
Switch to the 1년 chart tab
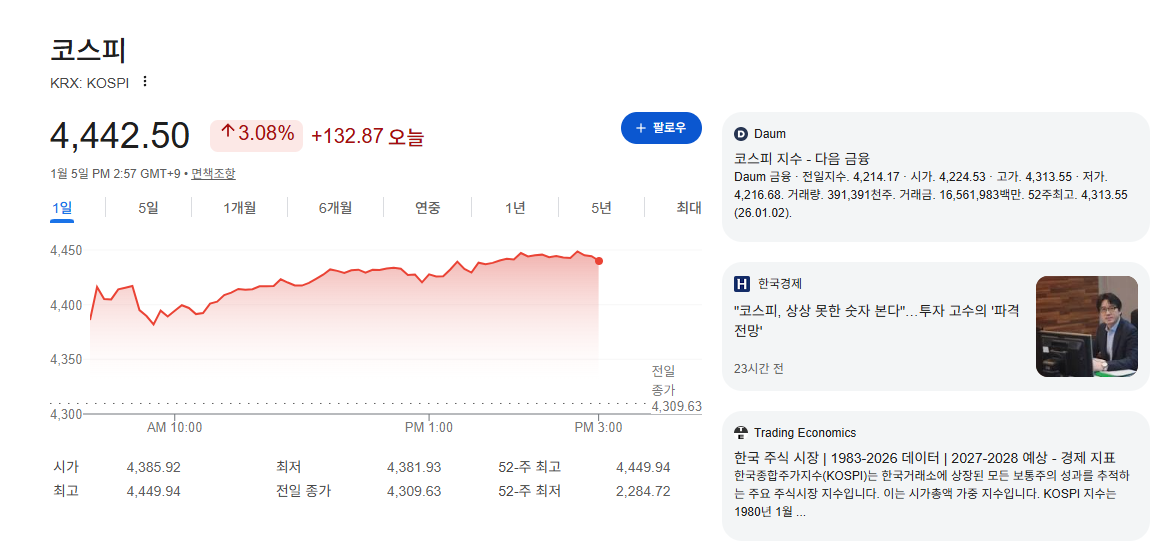[x=515, y=208]
